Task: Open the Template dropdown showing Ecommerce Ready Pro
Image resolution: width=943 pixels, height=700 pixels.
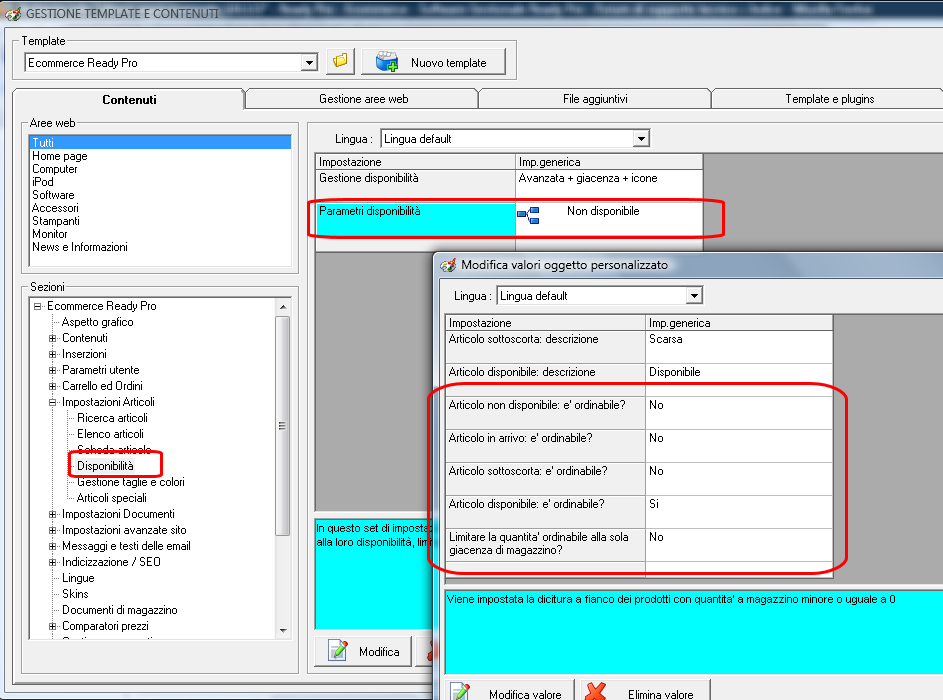Action: coord(309,63)
